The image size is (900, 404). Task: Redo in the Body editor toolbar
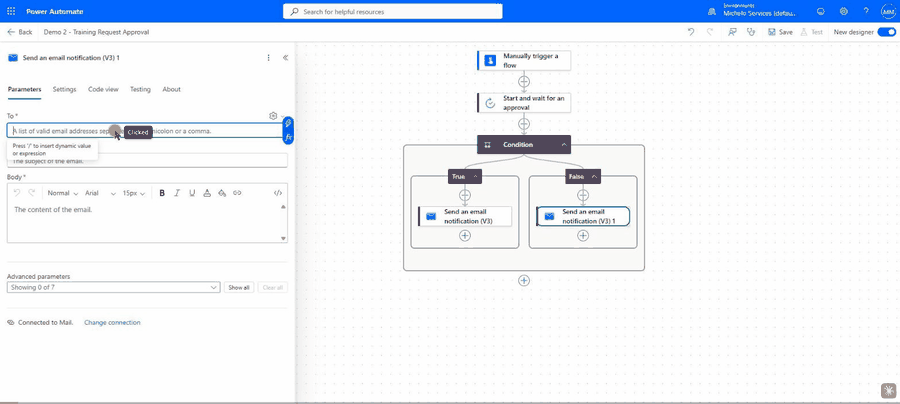pos(32,193)
